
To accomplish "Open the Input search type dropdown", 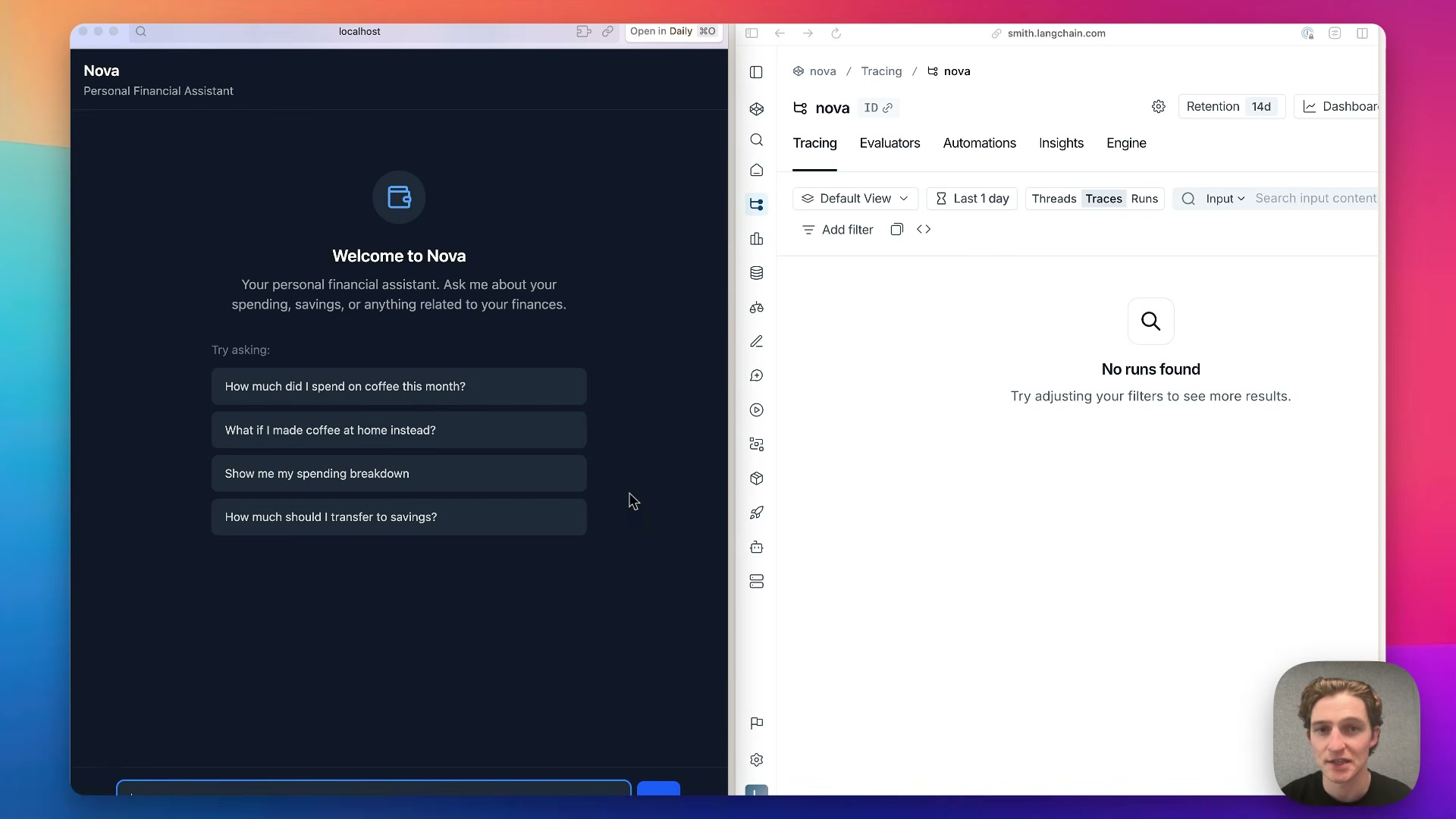I will coord(1225,199).
